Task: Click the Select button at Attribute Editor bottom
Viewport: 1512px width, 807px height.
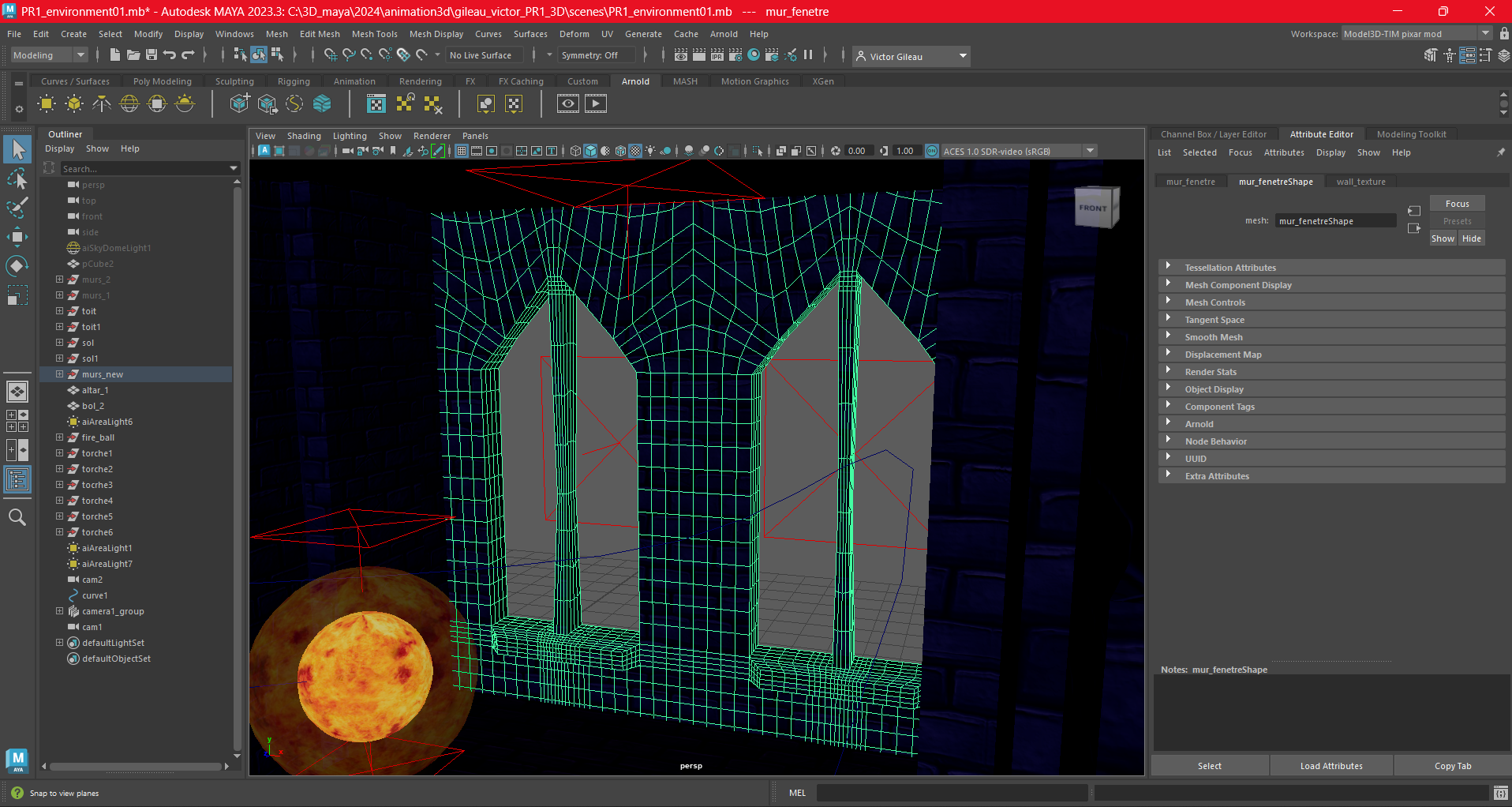Action: pyautogui.click(x=1209, y=766)
